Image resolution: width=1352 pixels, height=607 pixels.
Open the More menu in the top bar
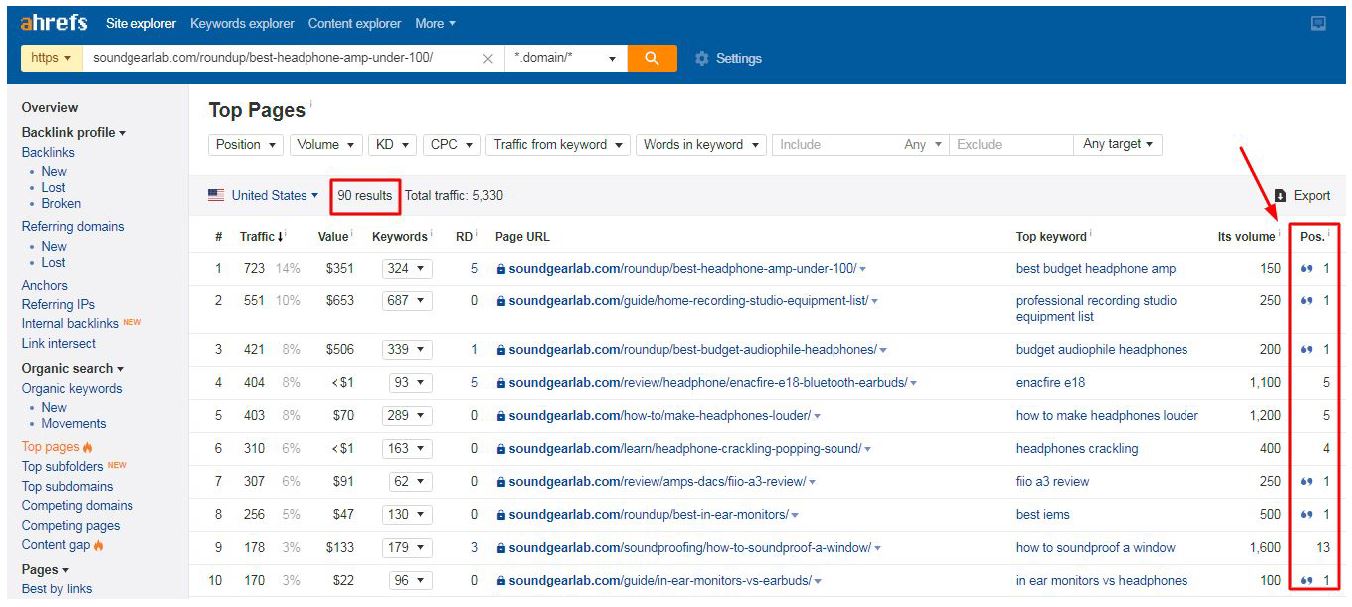click(x=435, y=23)
